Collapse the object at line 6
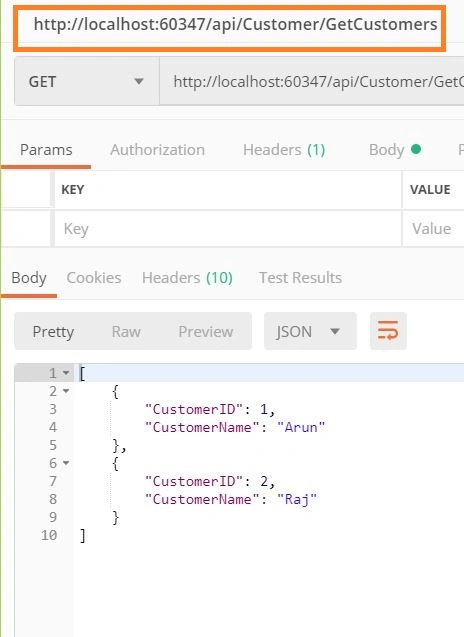Screen dimensions: 464x637 (66, 463)
